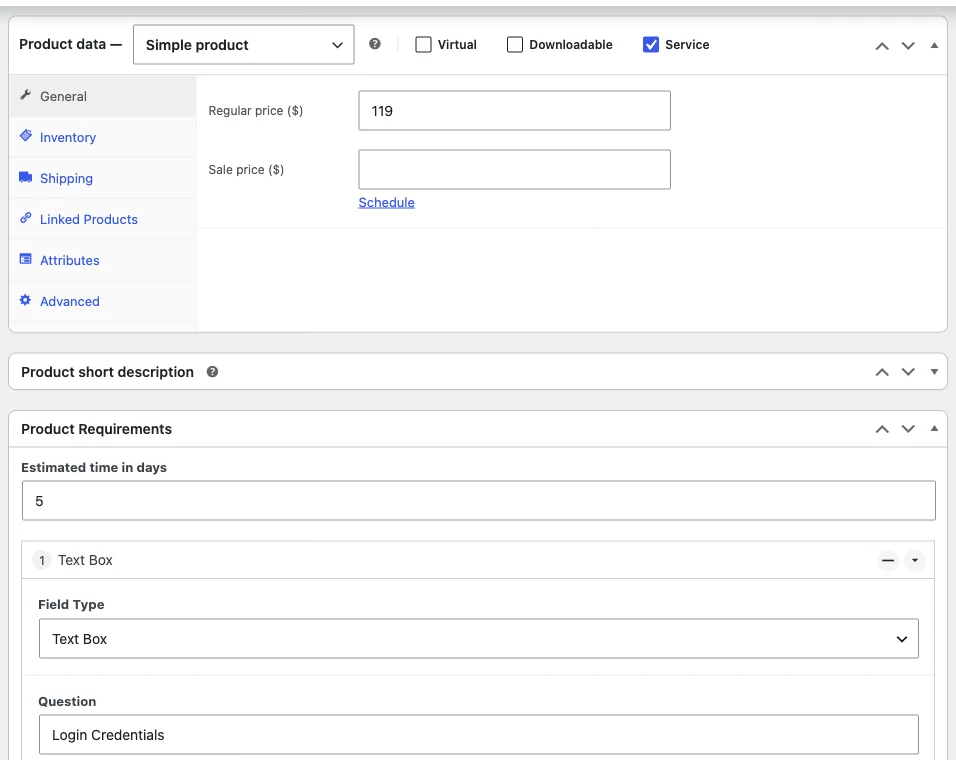This screenshot has width=956, height=760.
Task: Collapse the Product Requirements panel
Action: click(934, 428)
